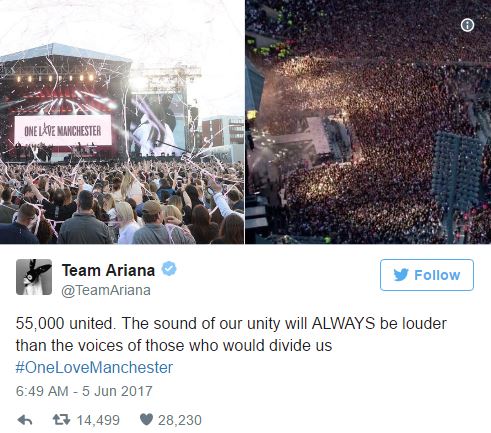Click the heart like icon

[x=146, y=420]
